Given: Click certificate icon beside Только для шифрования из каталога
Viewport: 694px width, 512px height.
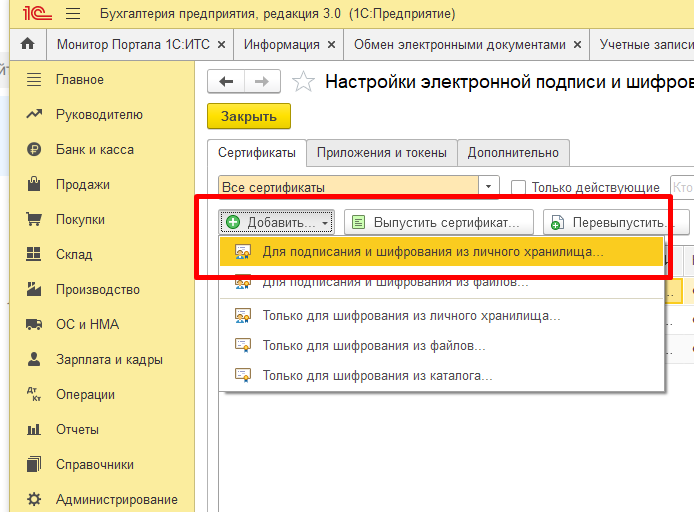Looking at the screenshot, I should coord(243,375).
